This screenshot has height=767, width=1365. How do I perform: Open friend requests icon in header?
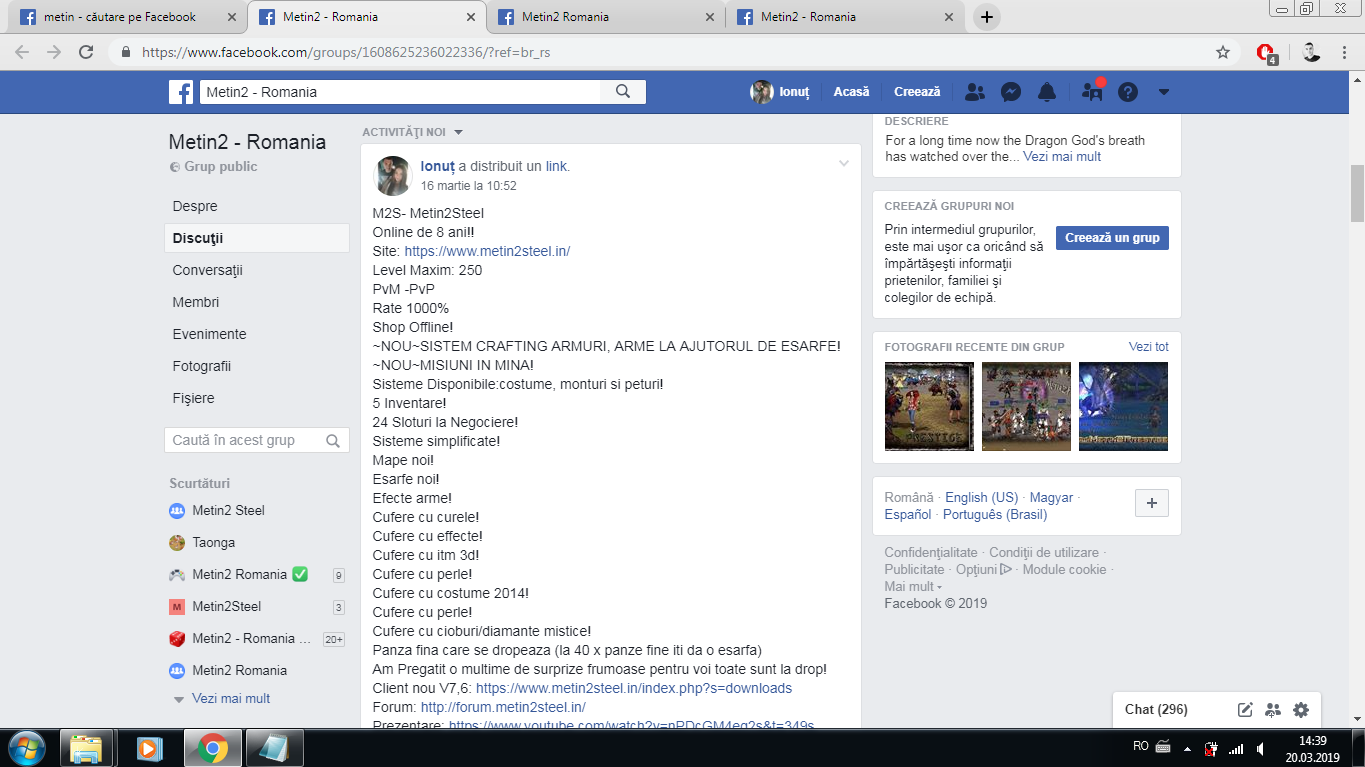click(x=975, y=92)
